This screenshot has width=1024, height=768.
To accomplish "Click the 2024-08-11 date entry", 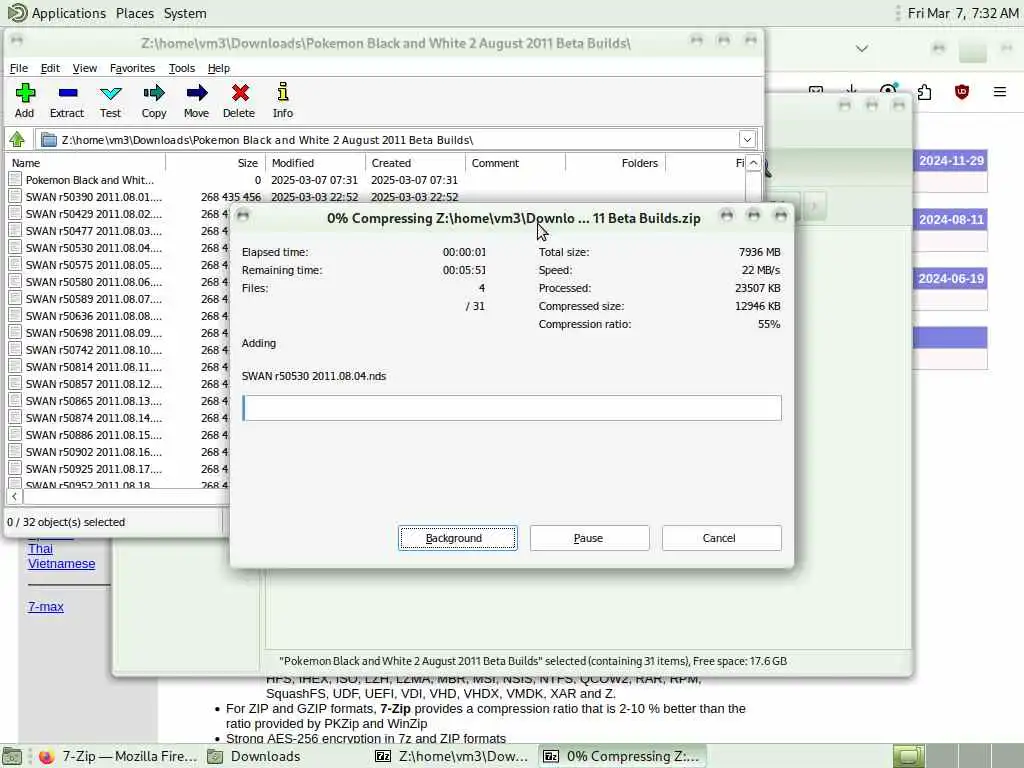I will click(951, 219).
